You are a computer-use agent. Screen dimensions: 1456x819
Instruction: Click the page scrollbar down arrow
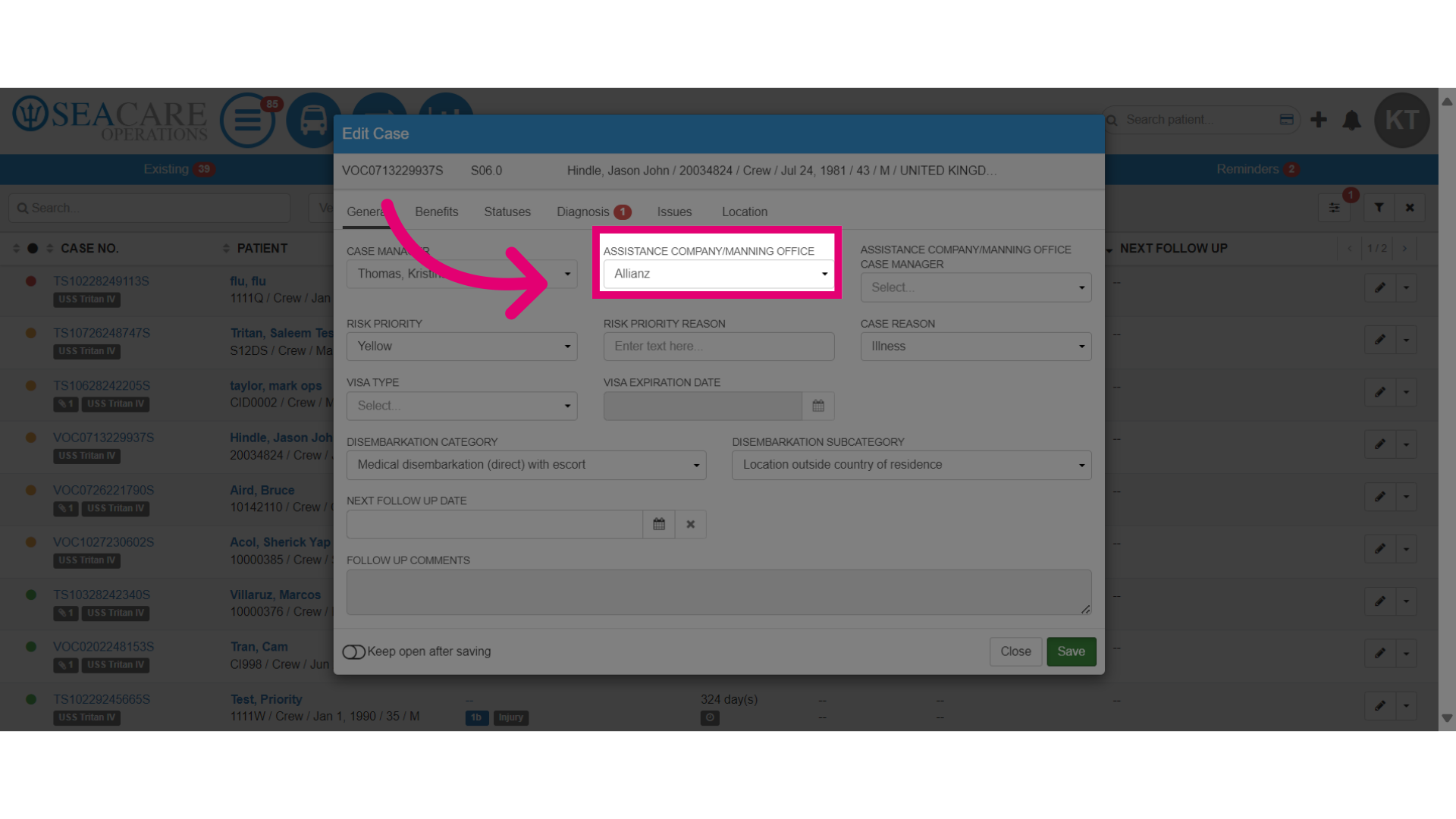coord(1447,718)
